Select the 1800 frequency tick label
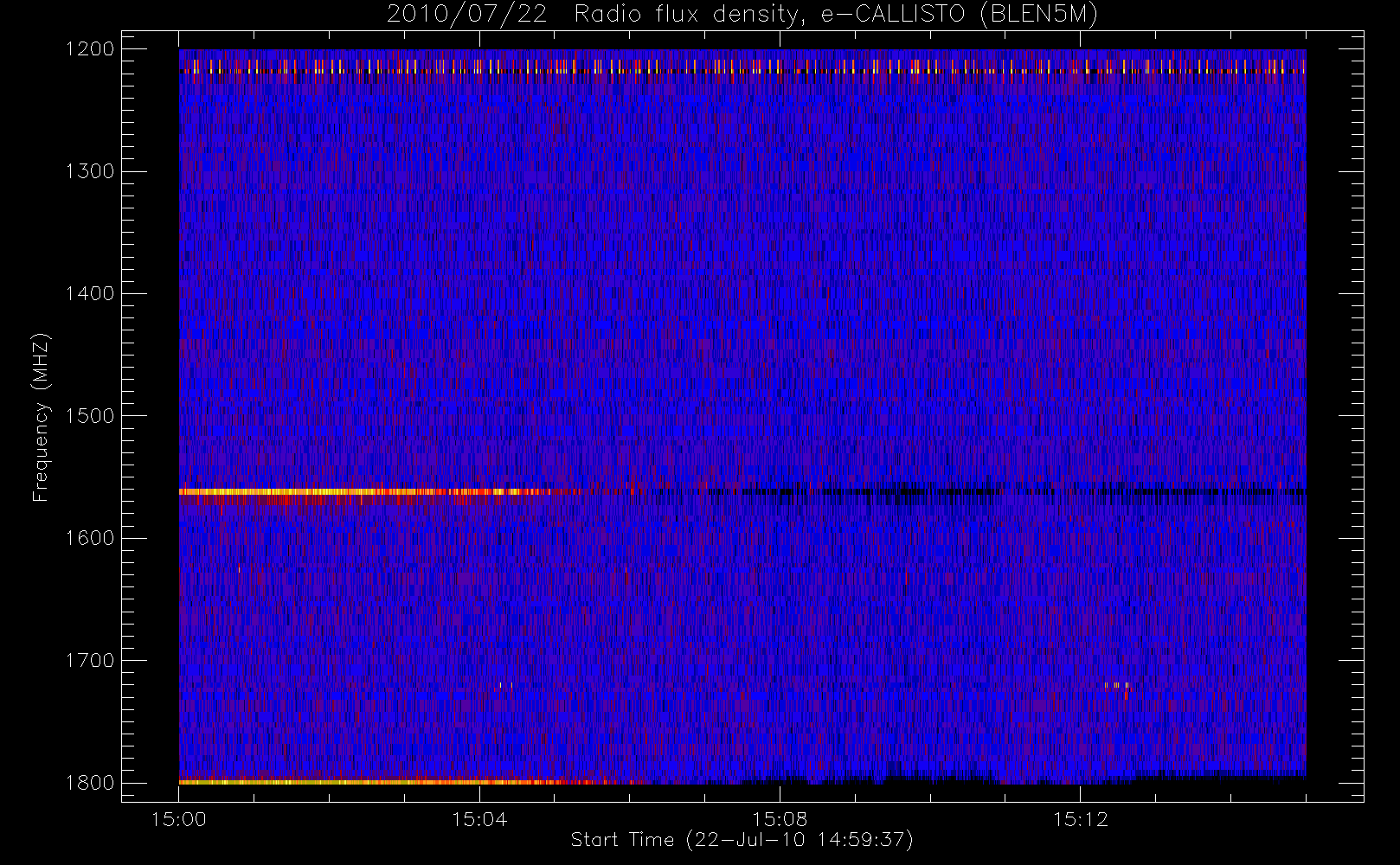 click(91, 782)
